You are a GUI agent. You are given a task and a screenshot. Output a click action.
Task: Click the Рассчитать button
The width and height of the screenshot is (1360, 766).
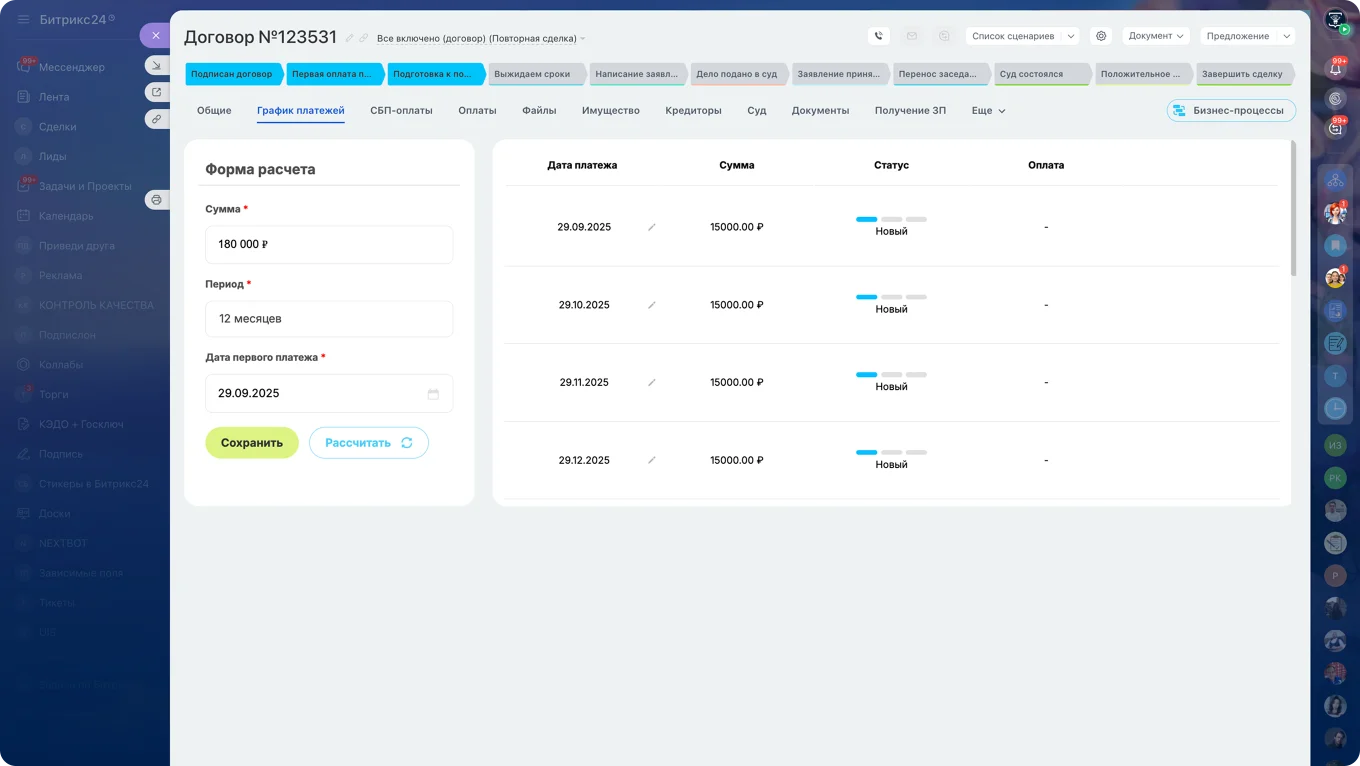(368, 442)
